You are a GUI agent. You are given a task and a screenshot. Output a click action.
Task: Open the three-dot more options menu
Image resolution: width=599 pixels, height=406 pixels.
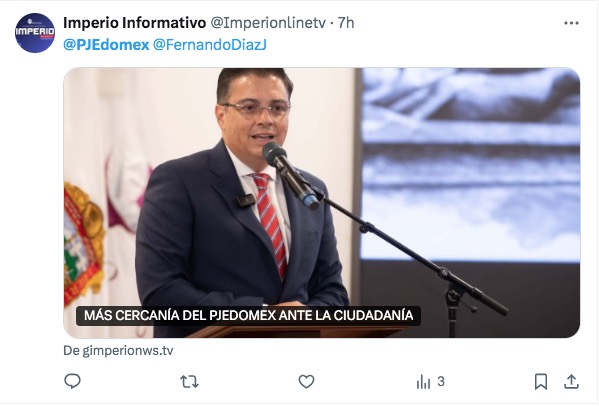tap(571, 23)
